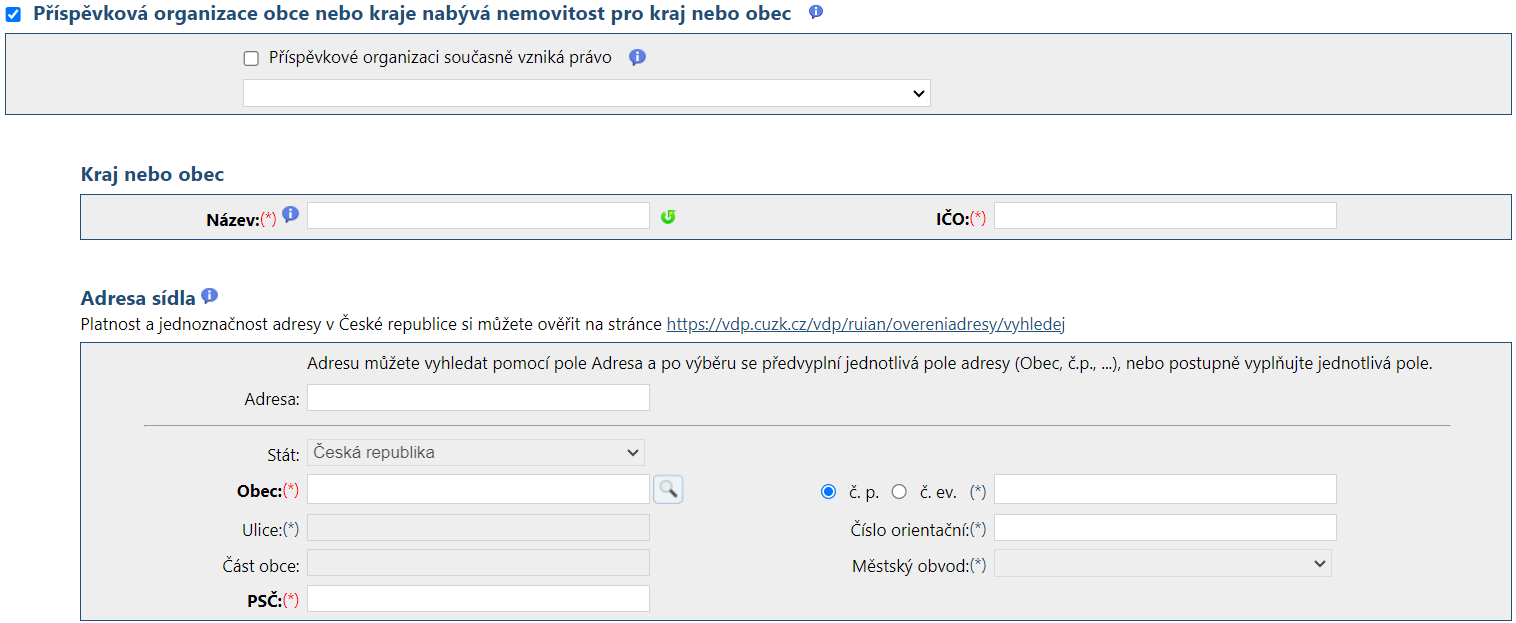Image resolution: width=1516 pixels, height=623 pixels.
Task: Enable 'Příspěvkové organizaci současně vzniká právo' checkbox
Action: (251, 59)
